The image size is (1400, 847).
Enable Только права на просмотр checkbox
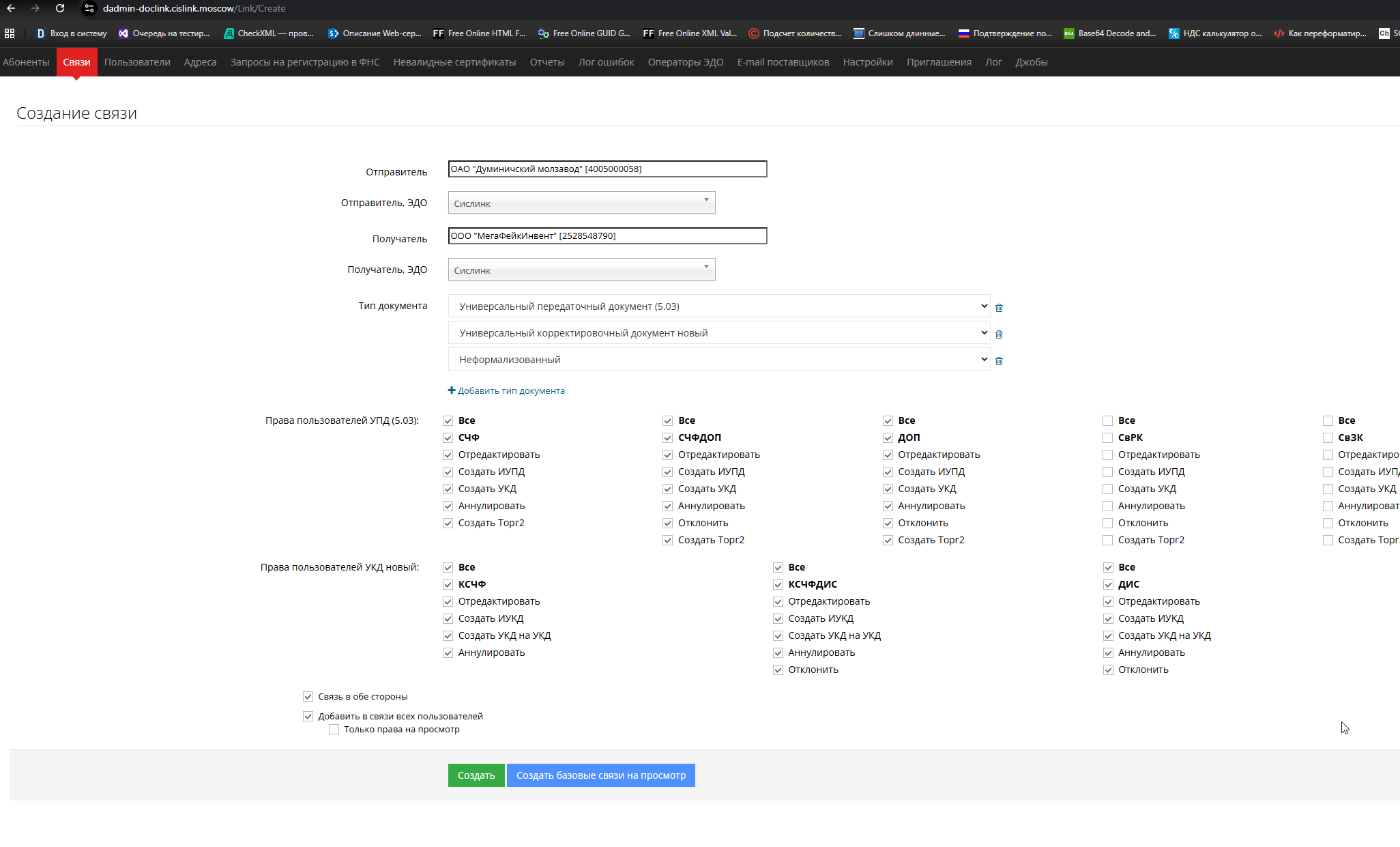pos(334,730)
